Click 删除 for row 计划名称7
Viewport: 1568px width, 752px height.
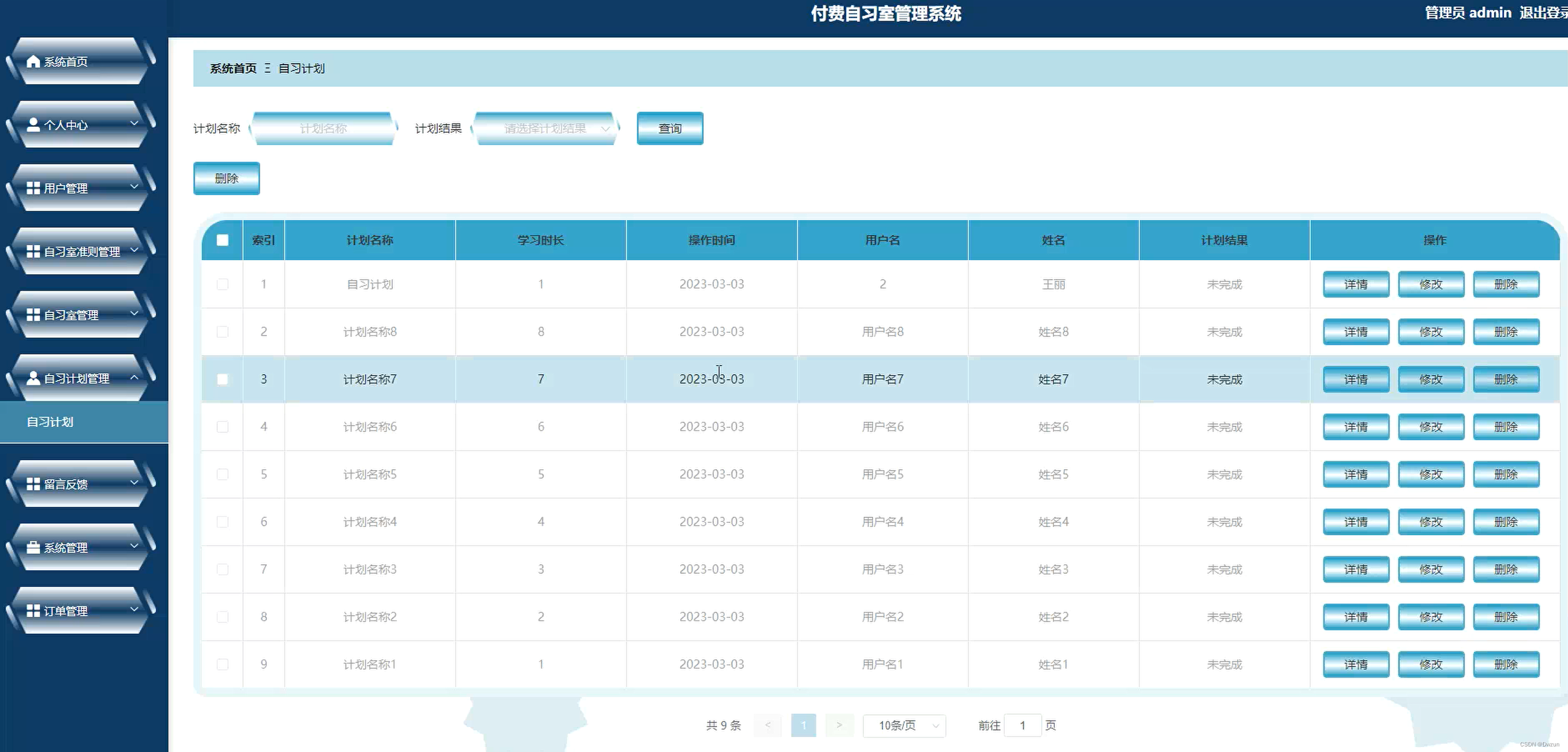pyautogui.click(x=1506, y=380)
